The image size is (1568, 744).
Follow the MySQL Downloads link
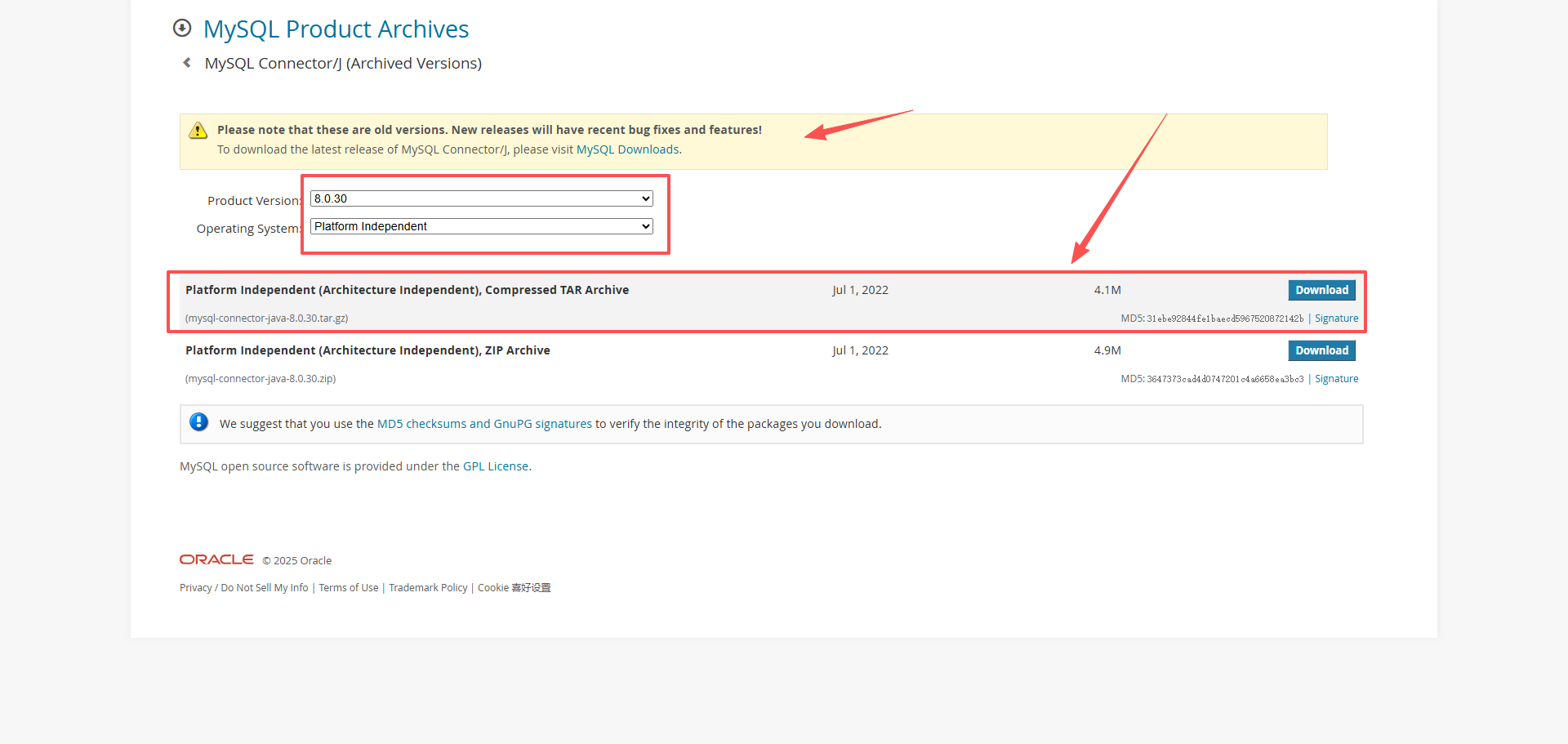tap(627, 149)
